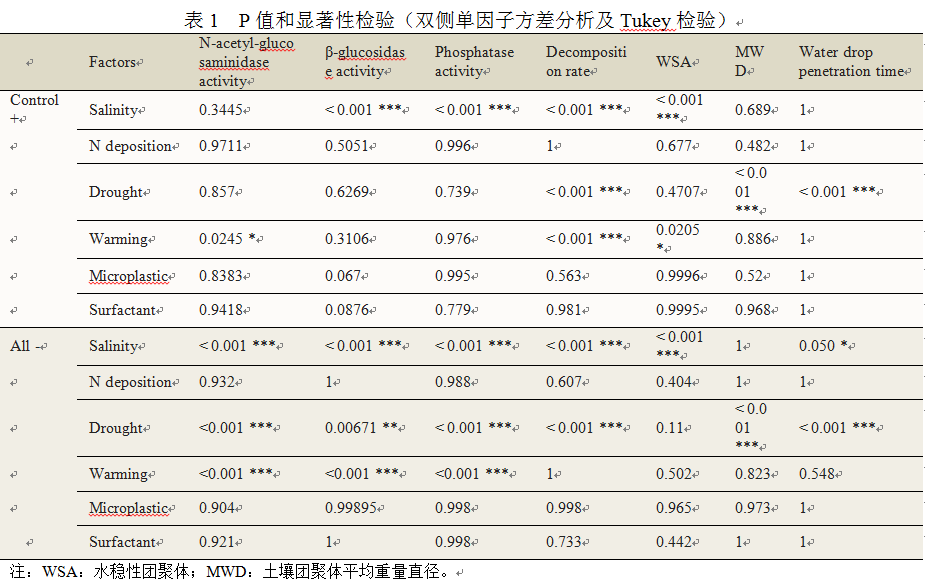Click the WSA value 0.0205 *

tap(678, 239)
